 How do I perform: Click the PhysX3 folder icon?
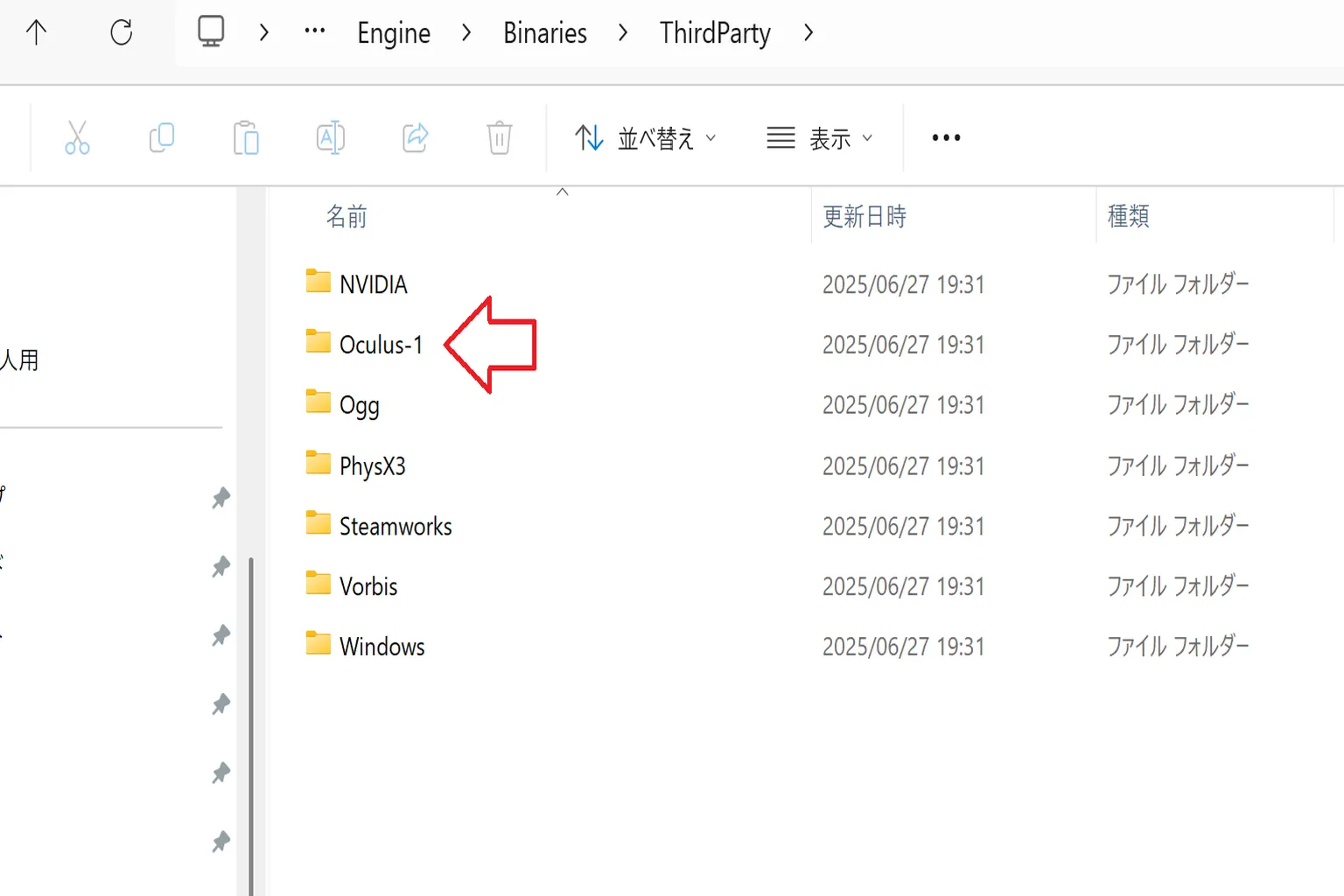click(x=318, y=463)
